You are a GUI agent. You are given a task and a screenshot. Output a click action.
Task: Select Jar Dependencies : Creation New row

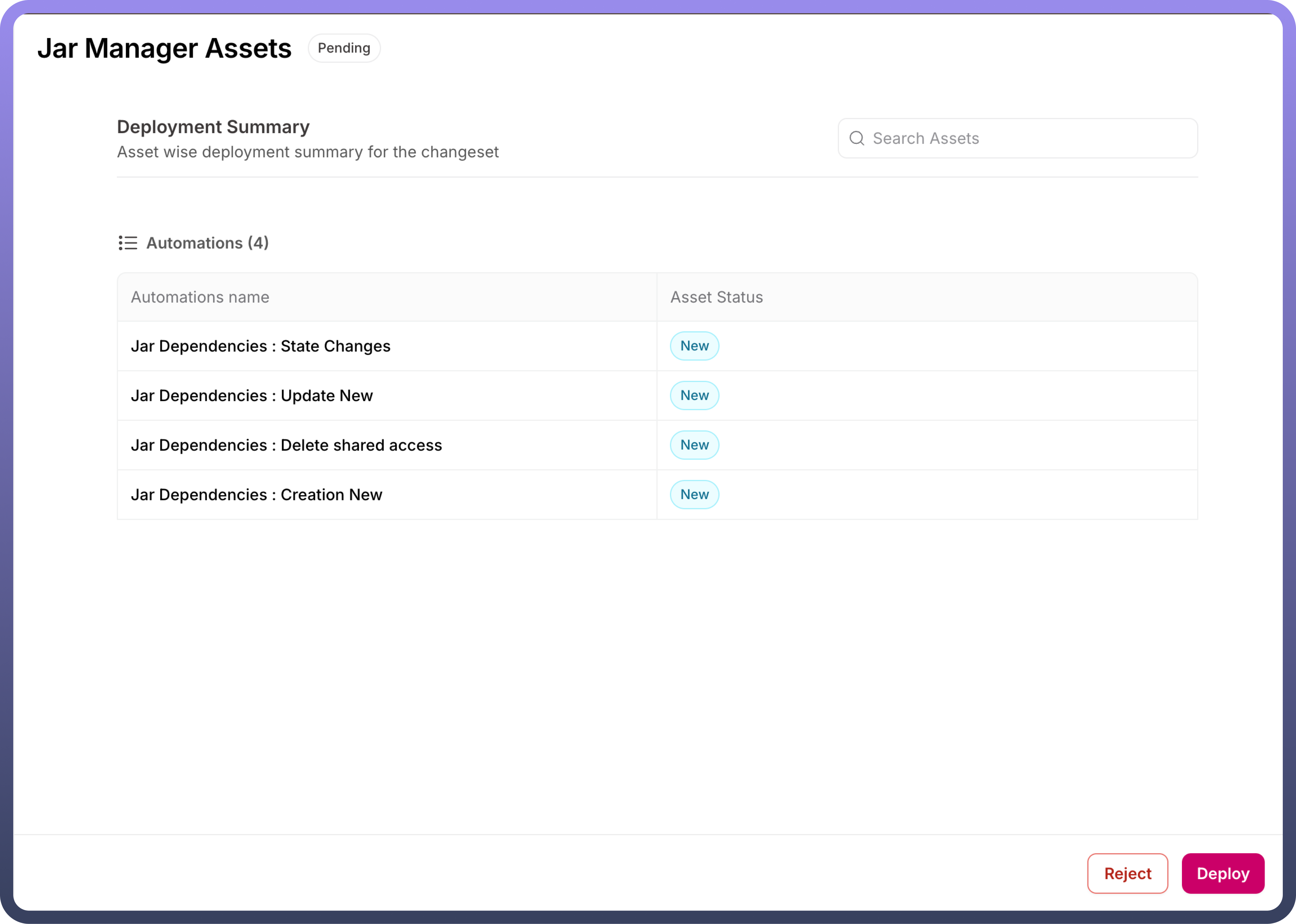pyautogui.click(x=256, y=494)
